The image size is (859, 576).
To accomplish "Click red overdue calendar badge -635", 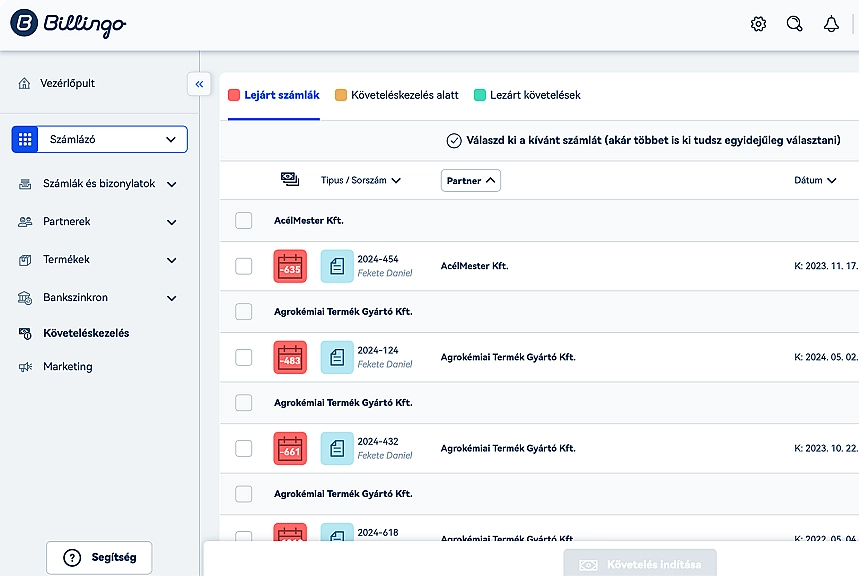I will click(290, 267).
